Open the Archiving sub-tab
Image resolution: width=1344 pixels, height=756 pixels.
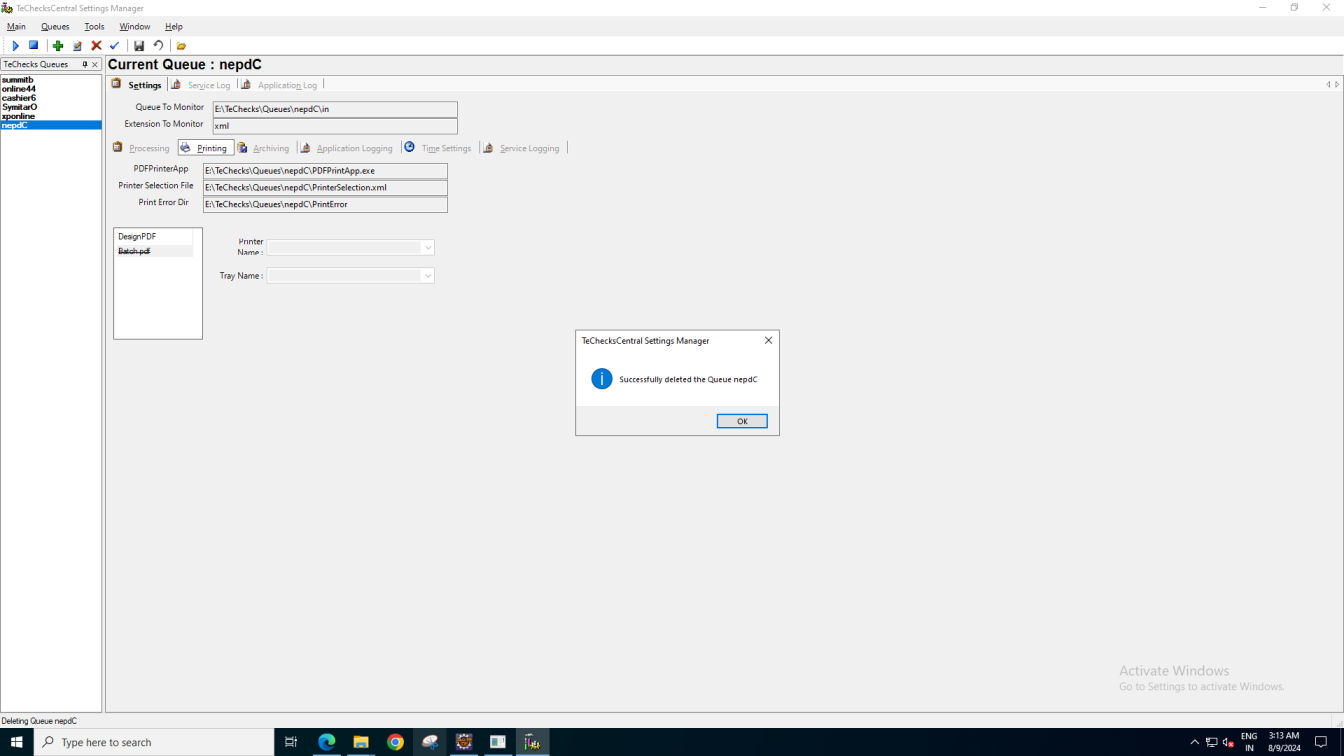pyautogui.click(x=270, y=148)
